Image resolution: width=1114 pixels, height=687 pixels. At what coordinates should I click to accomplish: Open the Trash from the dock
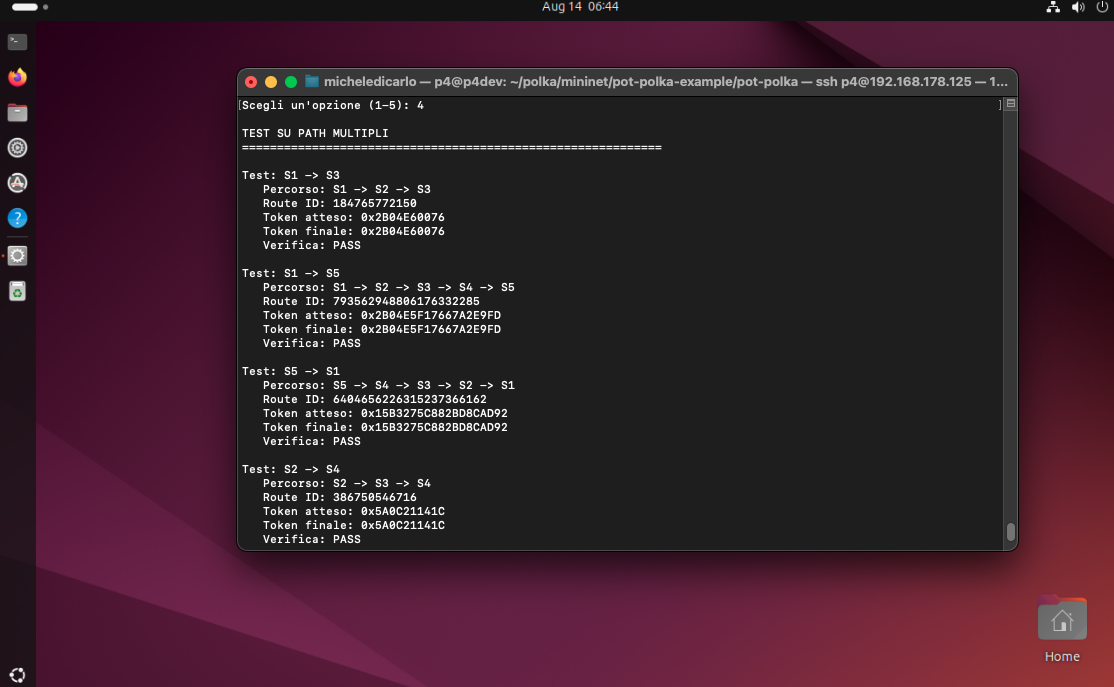[17, 291]
